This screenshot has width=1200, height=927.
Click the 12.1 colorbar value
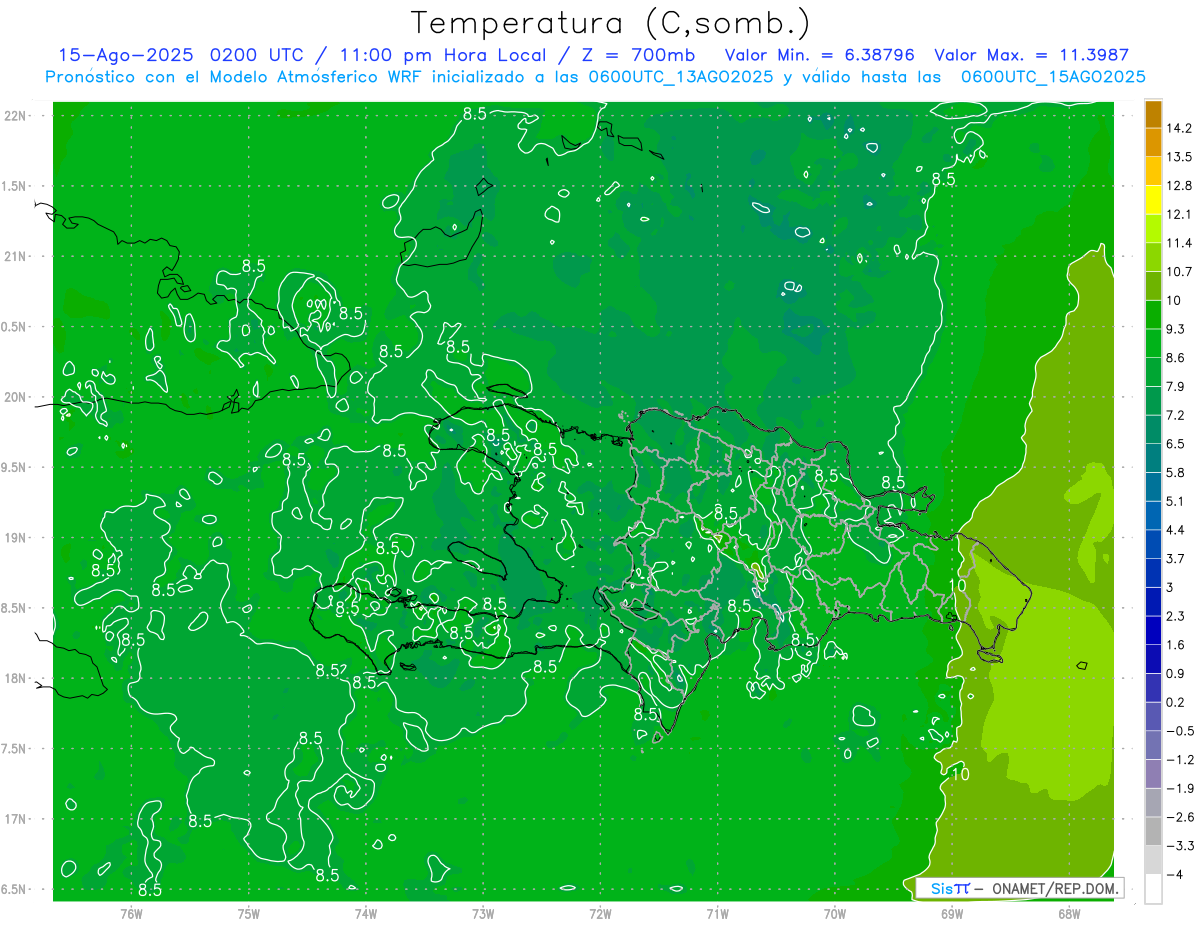pos(1178,215)
